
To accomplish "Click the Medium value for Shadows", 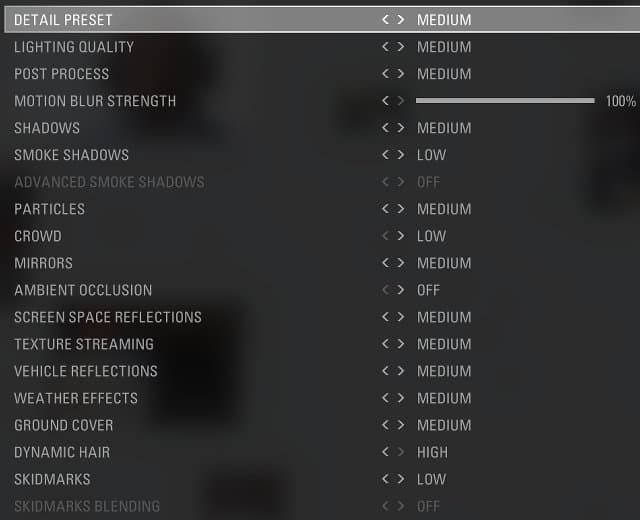I will [x=444, y=128].
